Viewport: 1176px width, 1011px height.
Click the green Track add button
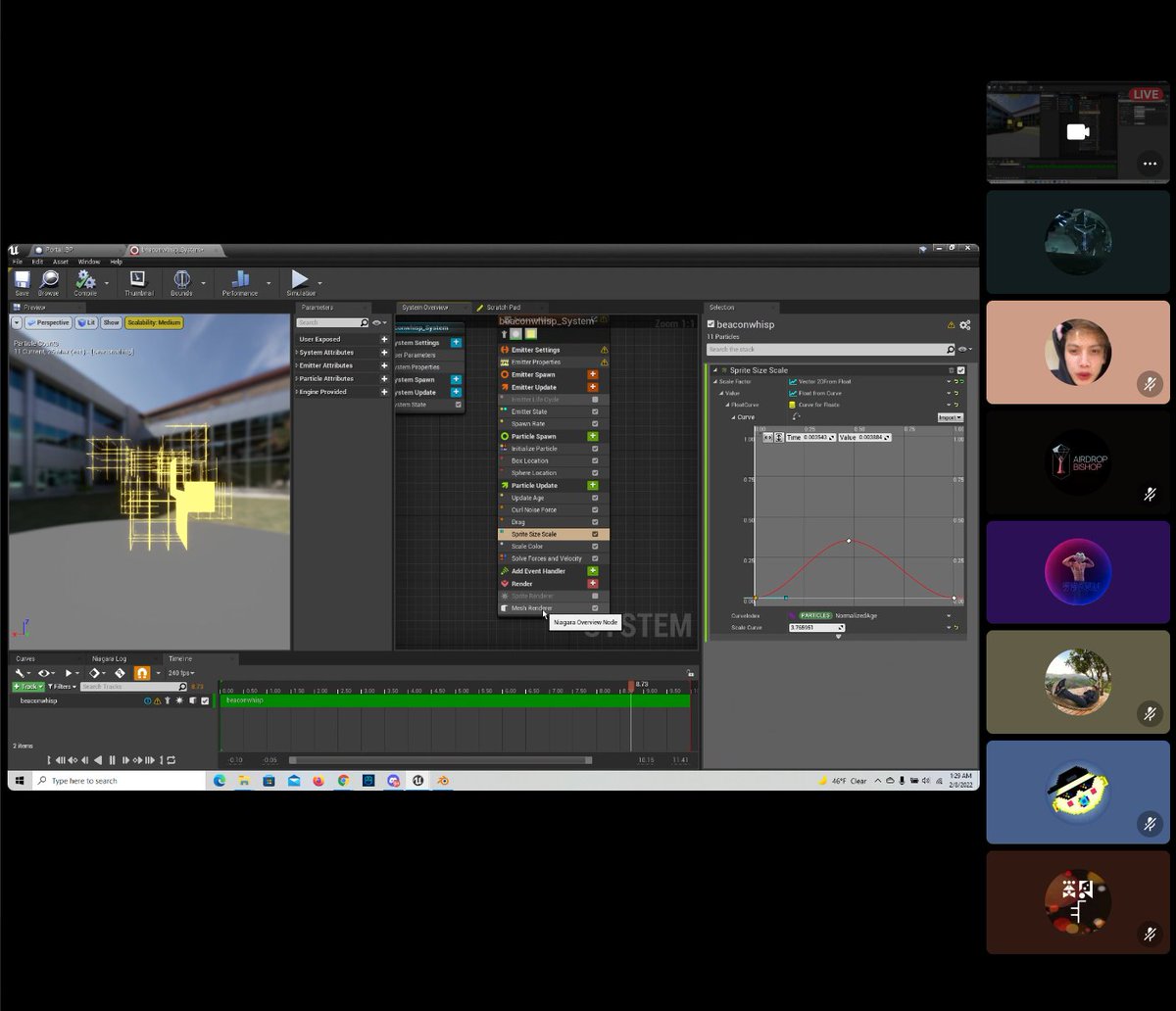pos(28,687)
